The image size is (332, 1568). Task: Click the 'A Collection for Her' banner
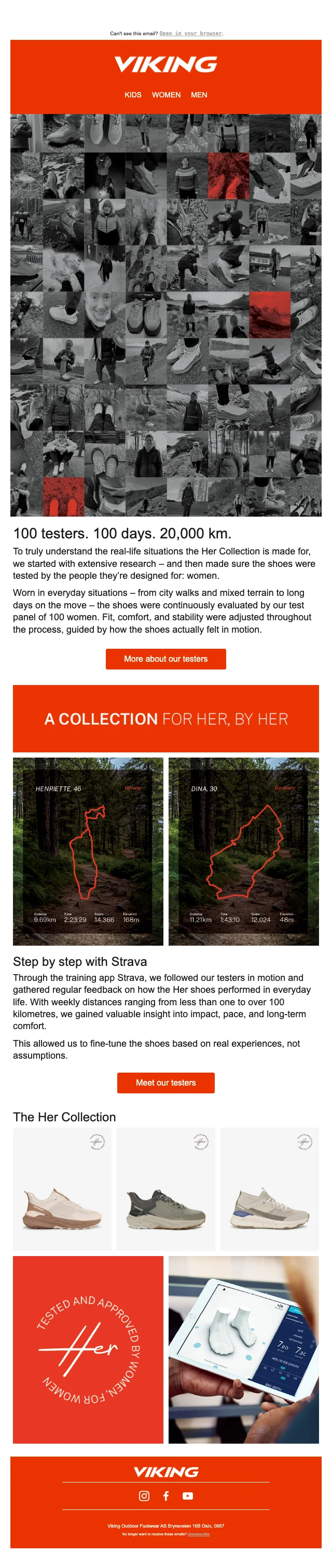165,718
